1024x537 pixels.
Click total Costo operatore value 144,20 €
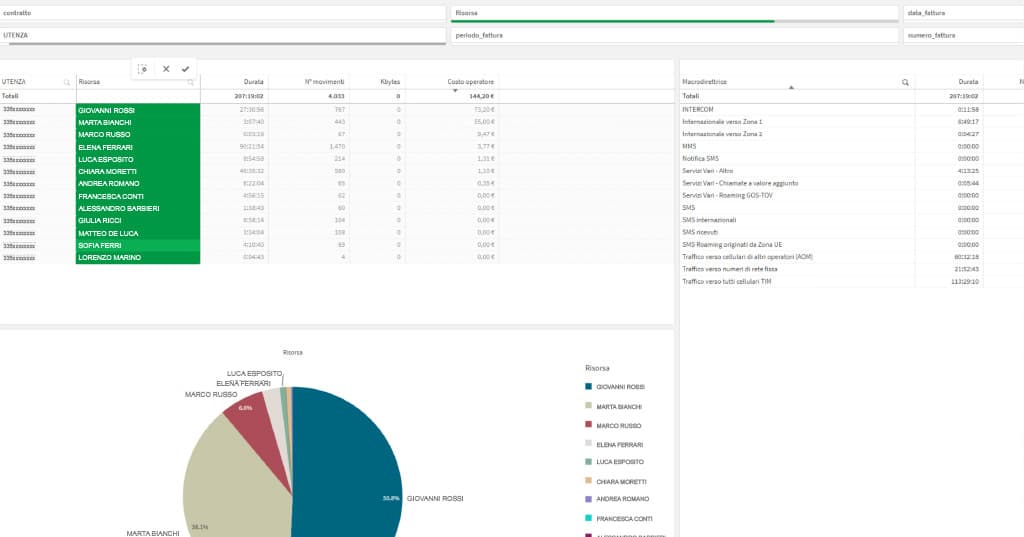pyautogui.click(x=481, y=97)
